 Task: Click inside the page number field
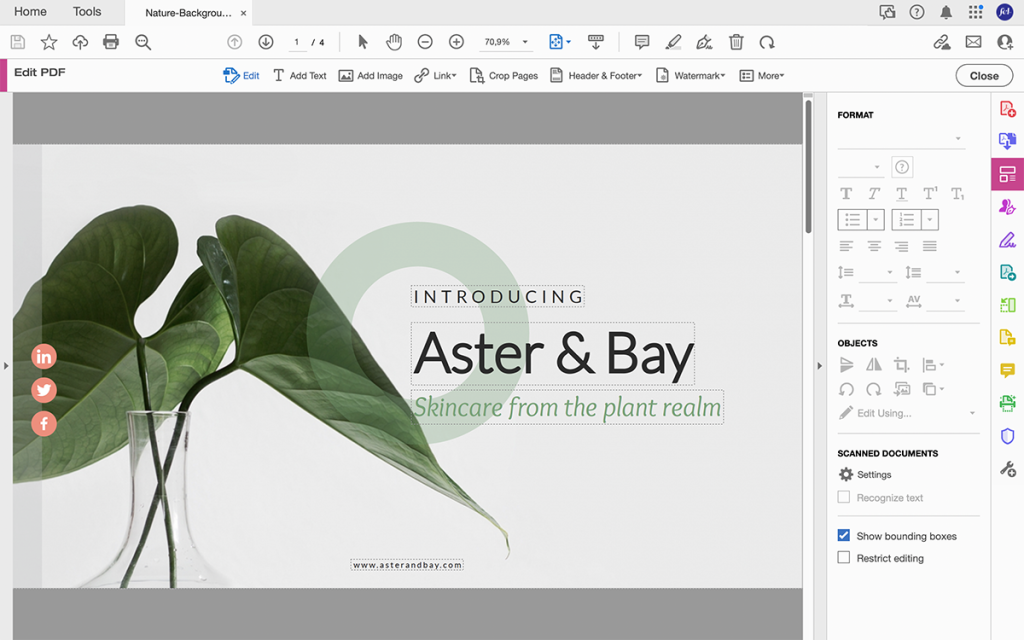tap(296, 42)
